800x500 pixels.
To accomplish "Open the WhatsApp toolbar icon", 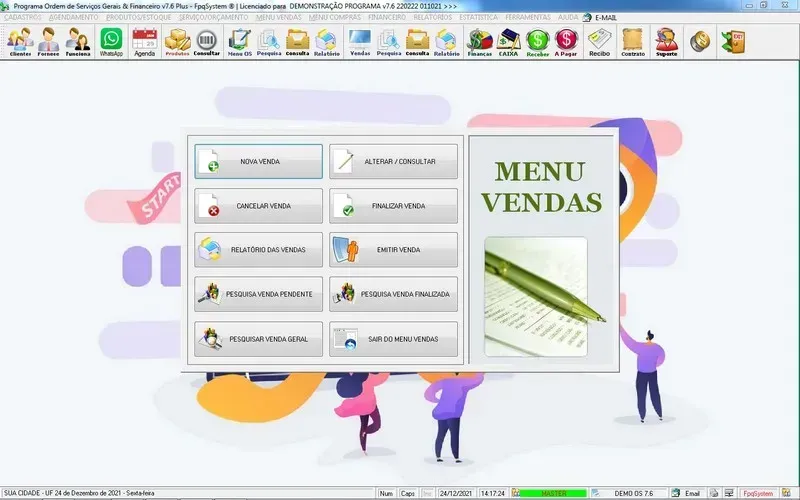I will 111,41.
